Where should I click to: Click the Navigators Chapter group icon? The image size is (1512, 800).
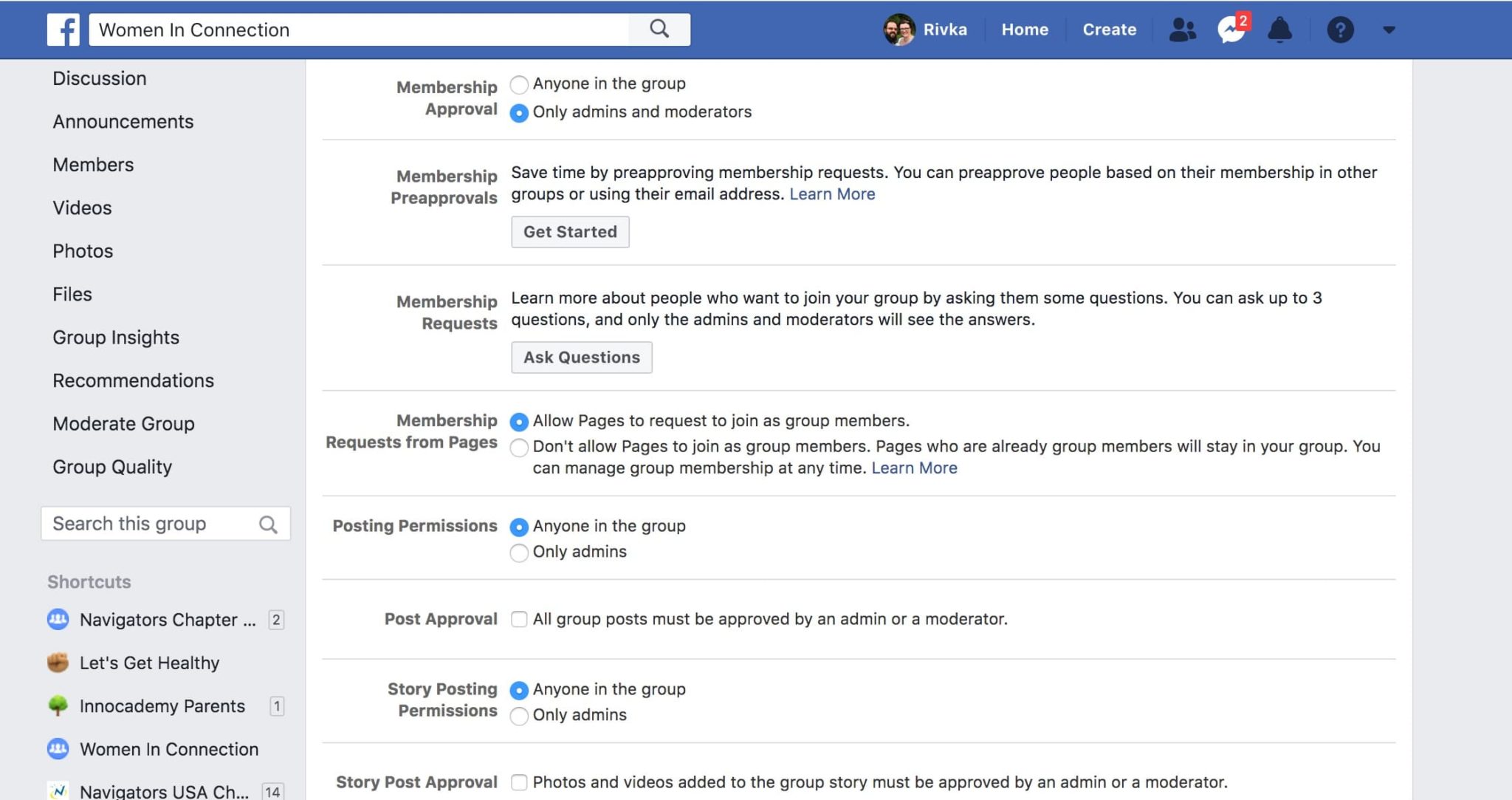(58, 619)
